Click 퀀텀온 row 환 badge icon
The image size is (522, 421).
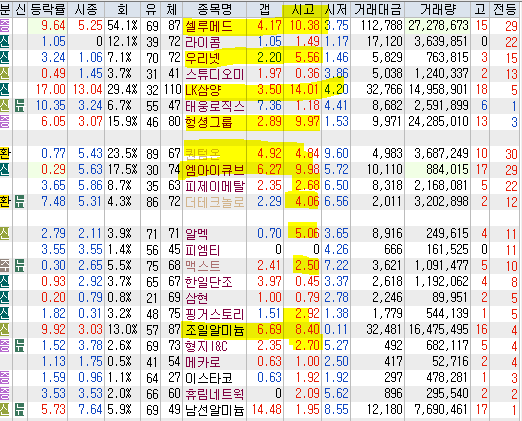(5, 154)
